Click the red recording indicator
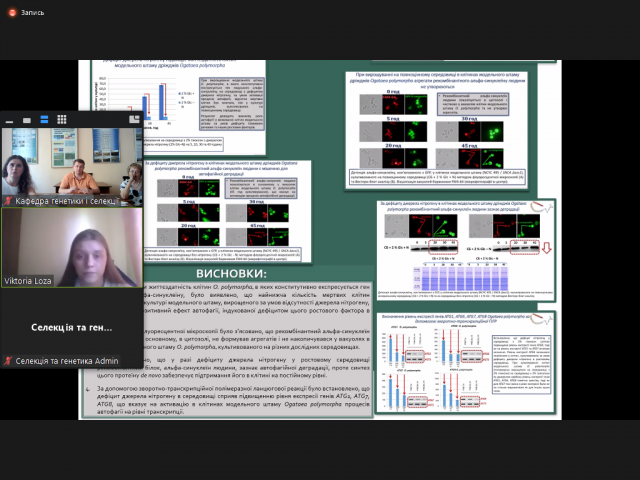This screenshot has width=640, height=480. point(12,13)
